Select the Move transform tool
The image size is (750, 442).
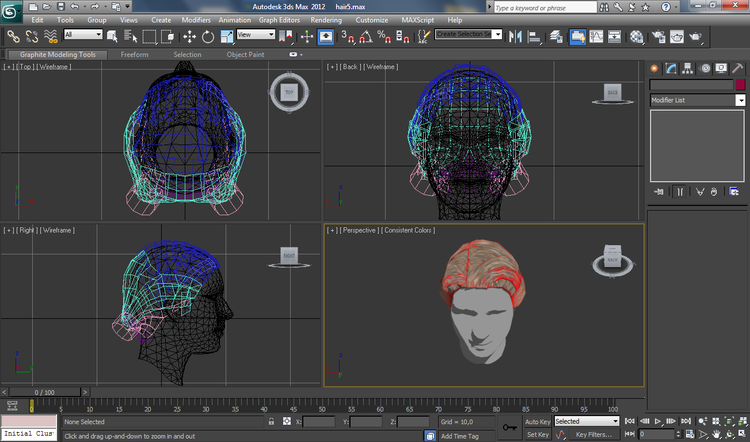[x=189, y=37]
